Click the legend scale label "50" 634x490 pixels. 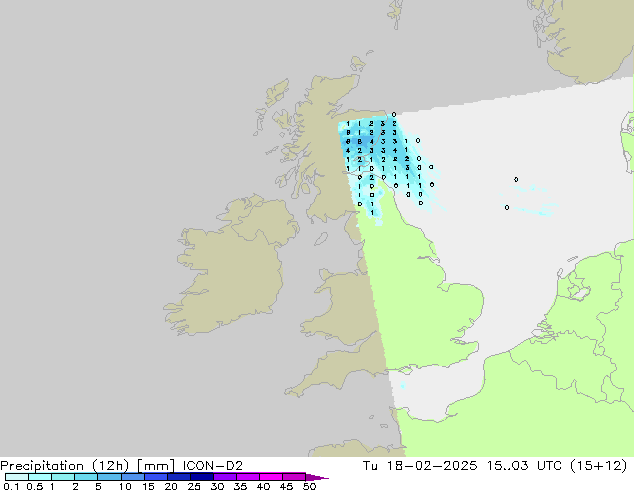(309, 486)
